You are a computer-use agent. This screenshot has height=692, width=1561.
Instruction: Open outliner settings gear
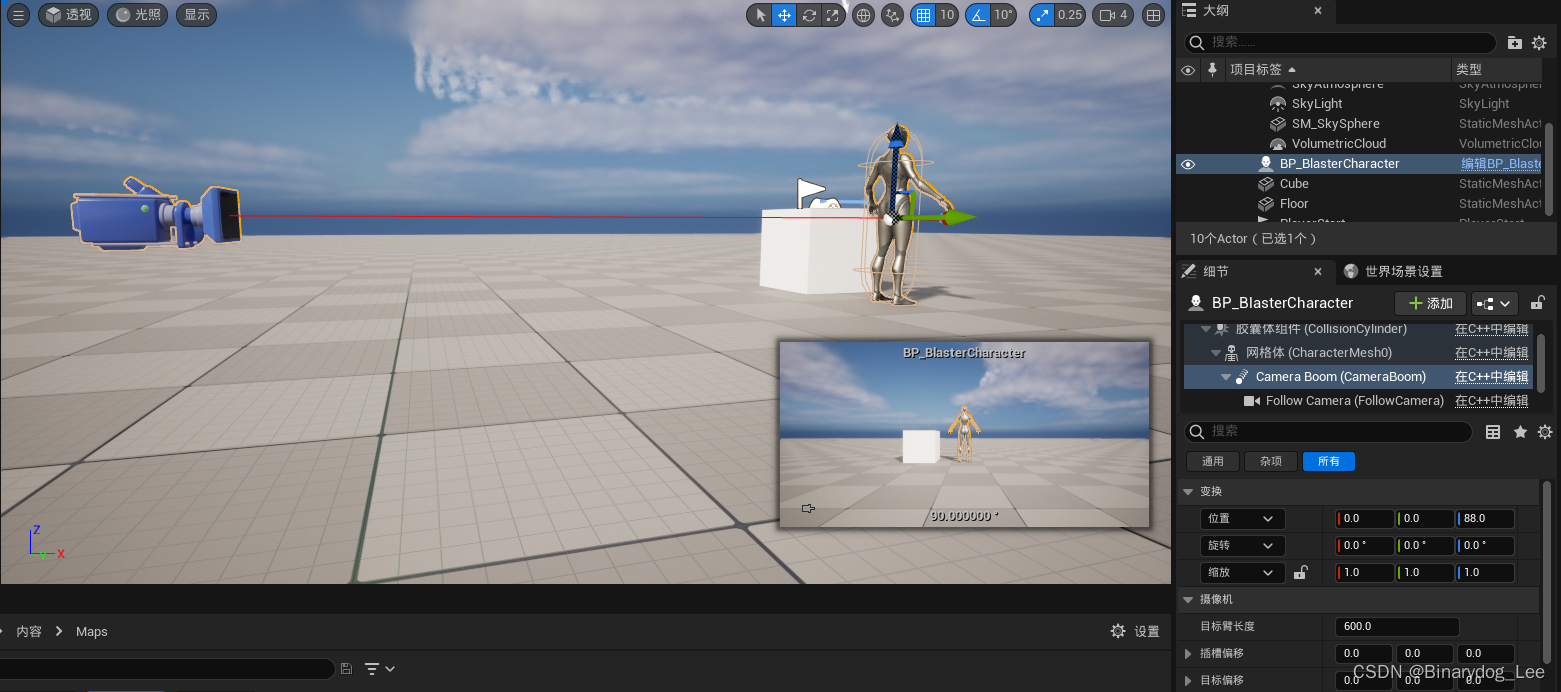tap(1540, 42)
